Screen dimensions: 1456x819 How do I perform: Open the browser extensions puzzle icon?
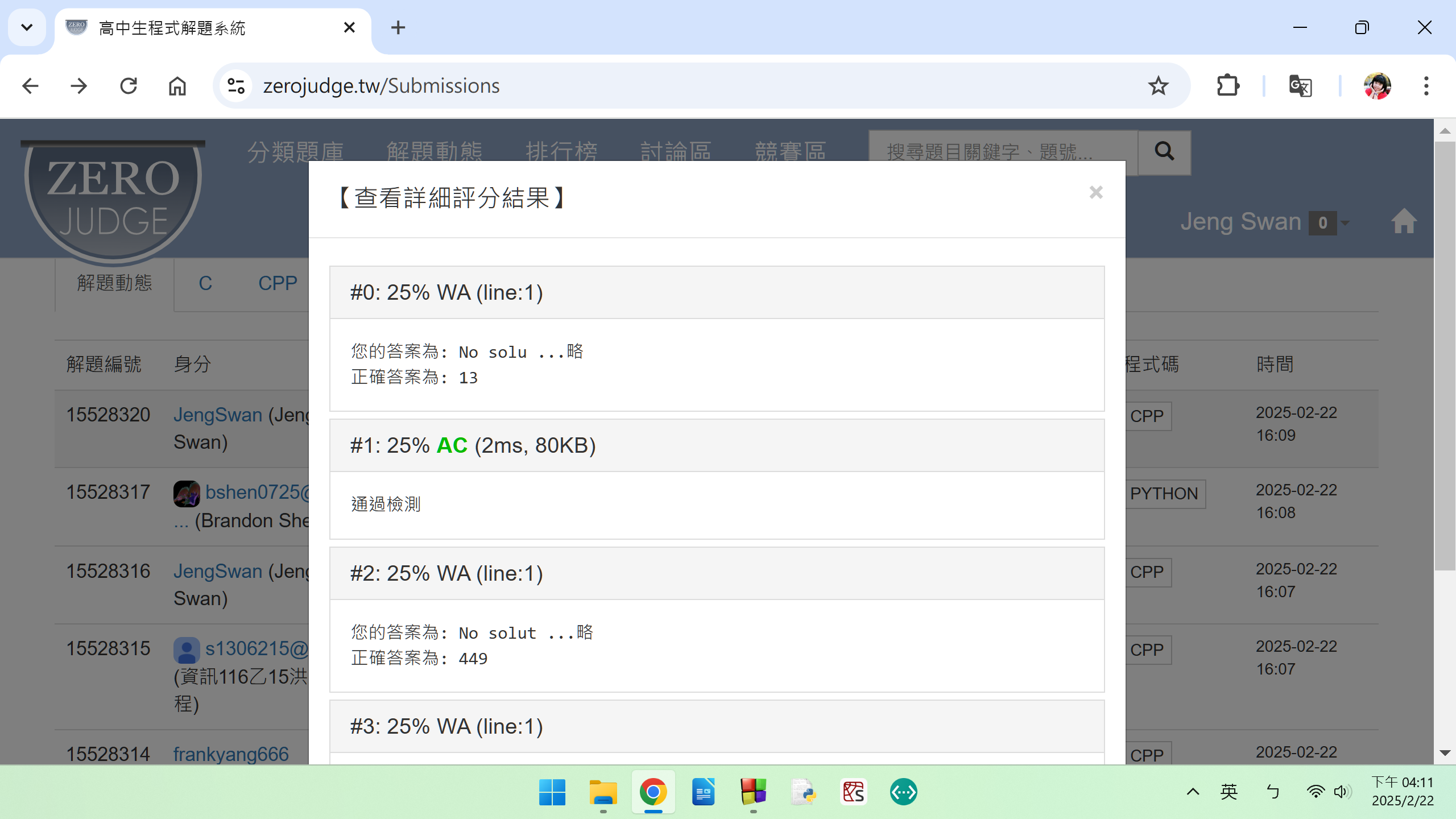tap(1227, 86)
